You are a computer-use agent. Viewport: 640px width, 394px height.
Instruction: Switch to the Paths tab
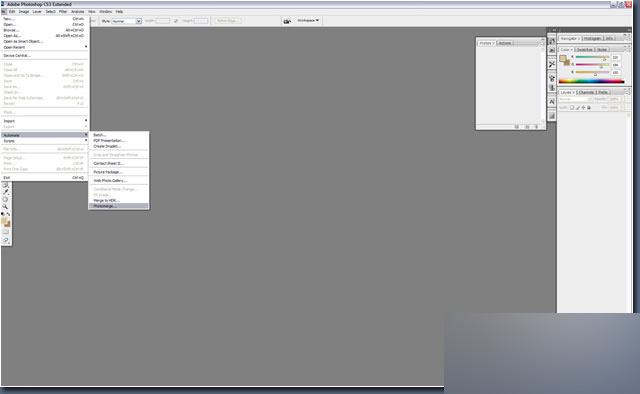click(x=603, y=92)
